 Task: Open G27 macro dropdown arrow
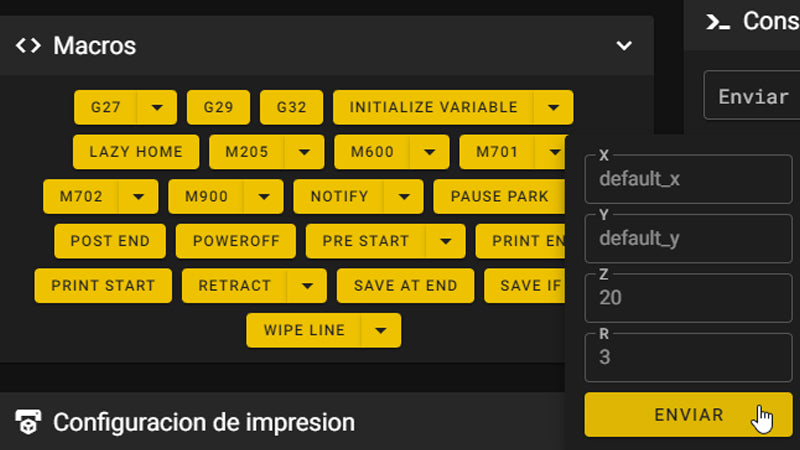click(157, 107)
